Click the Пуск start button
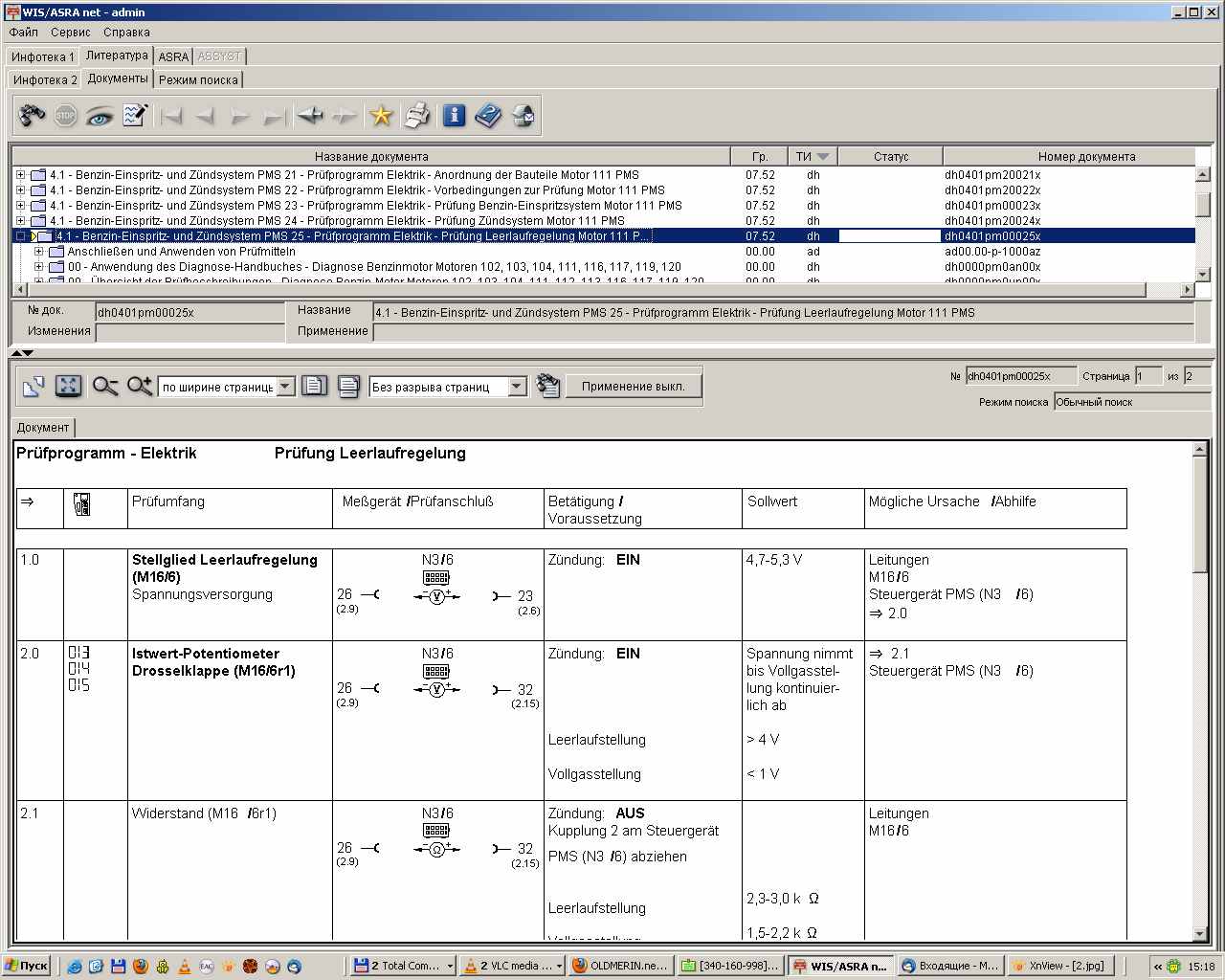 26,966
